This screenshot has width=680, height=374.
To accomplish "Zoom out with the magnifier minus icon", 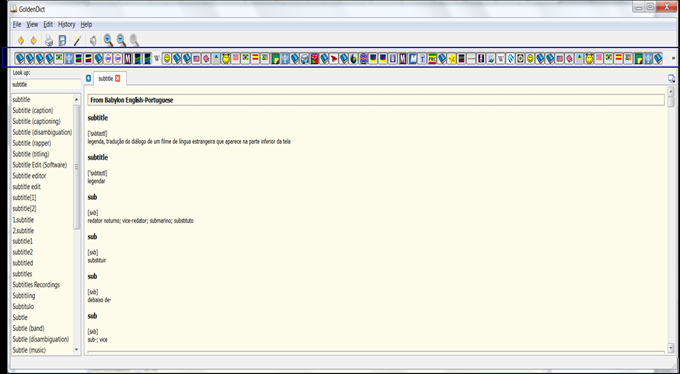I will coord(121,40).
